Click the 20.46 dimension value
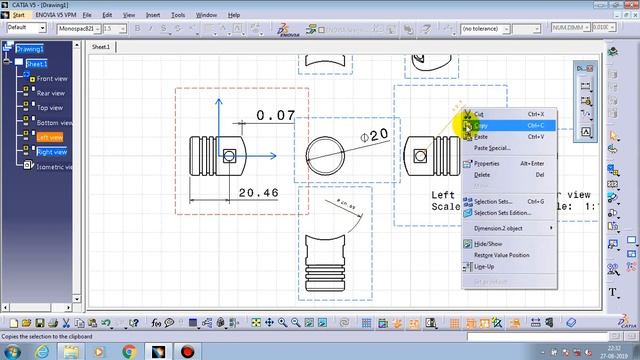Viewport: 640px width, 360px height. pos(258,193)
